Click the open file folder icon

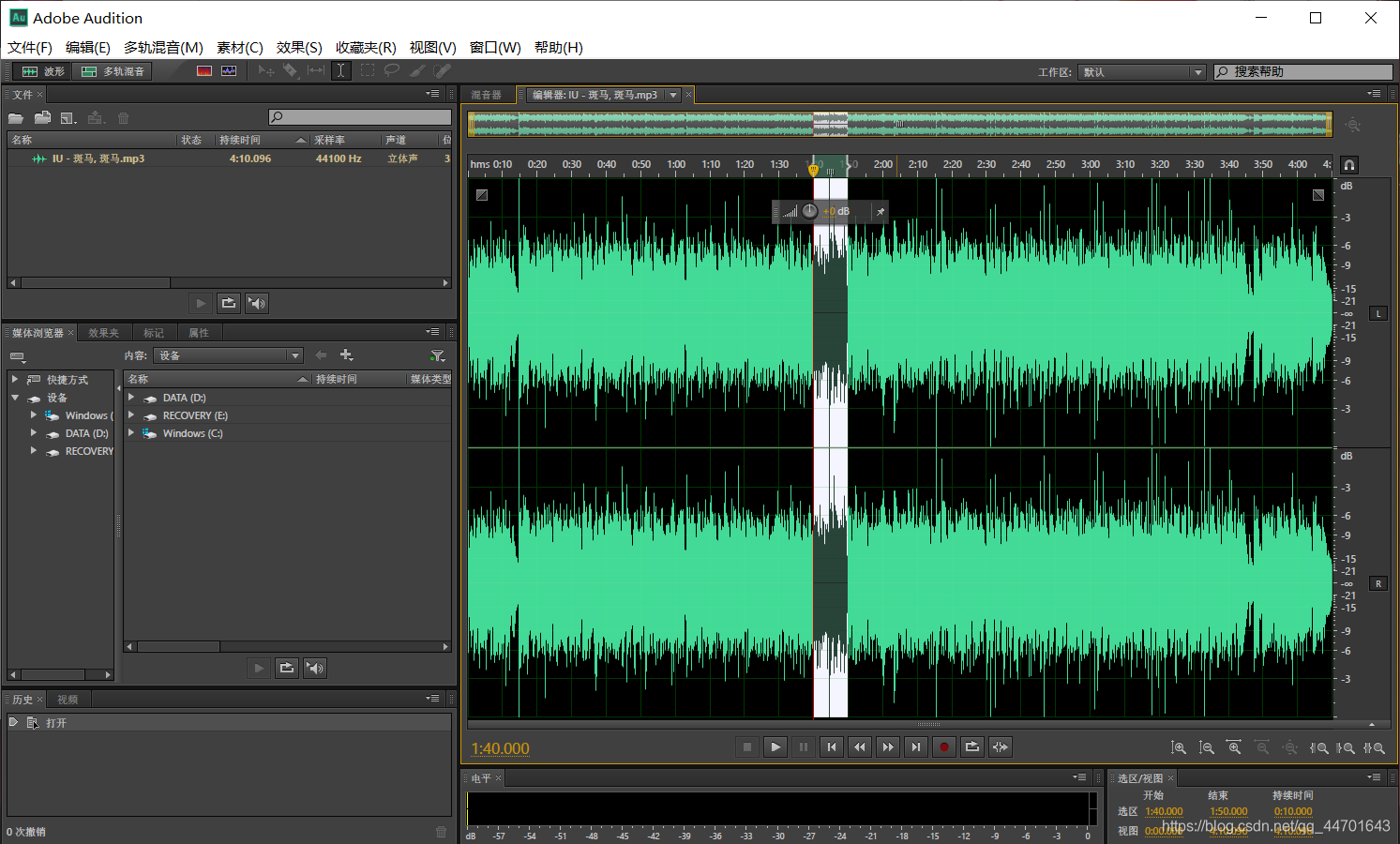coord(16,118)
